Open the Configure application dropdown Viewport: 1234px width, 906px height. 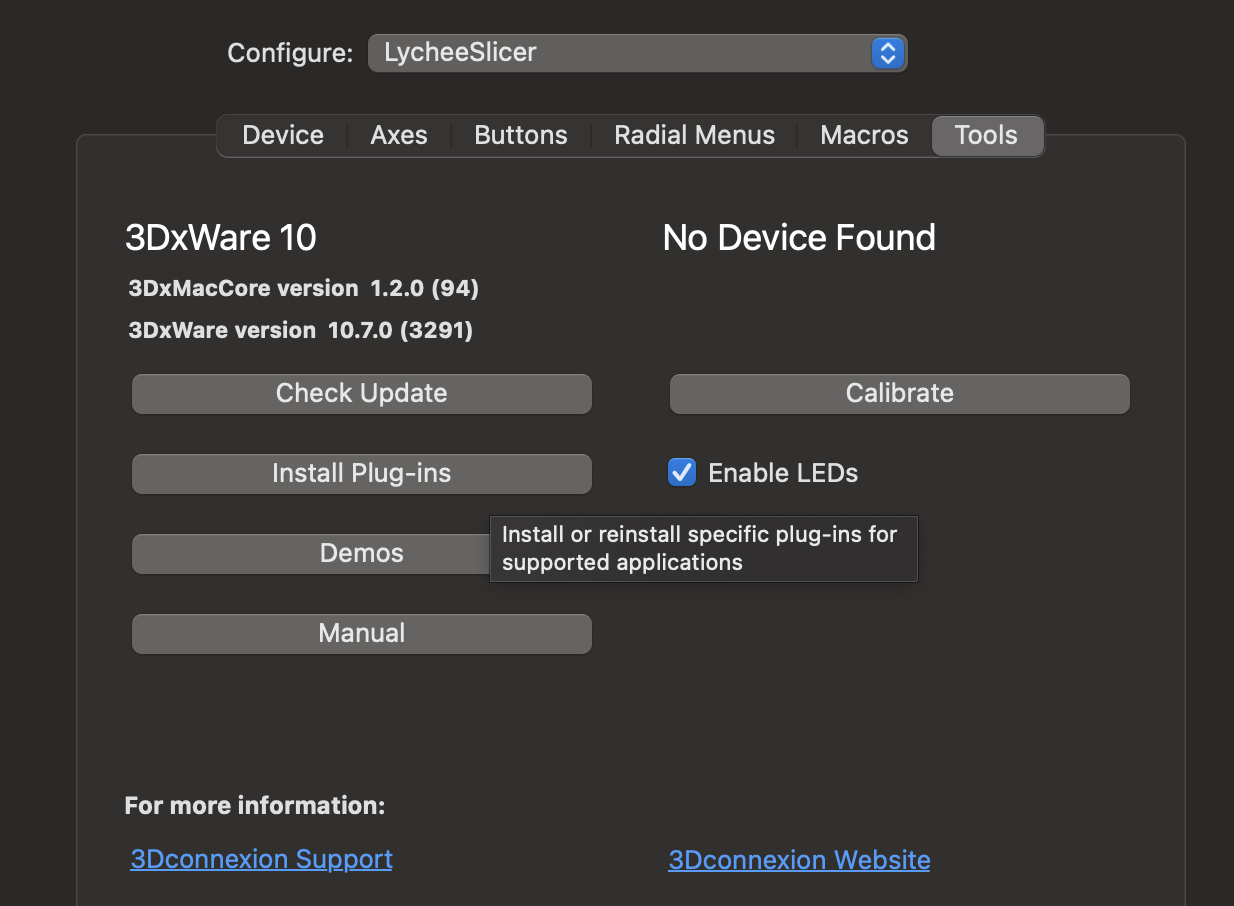(637, 53)
